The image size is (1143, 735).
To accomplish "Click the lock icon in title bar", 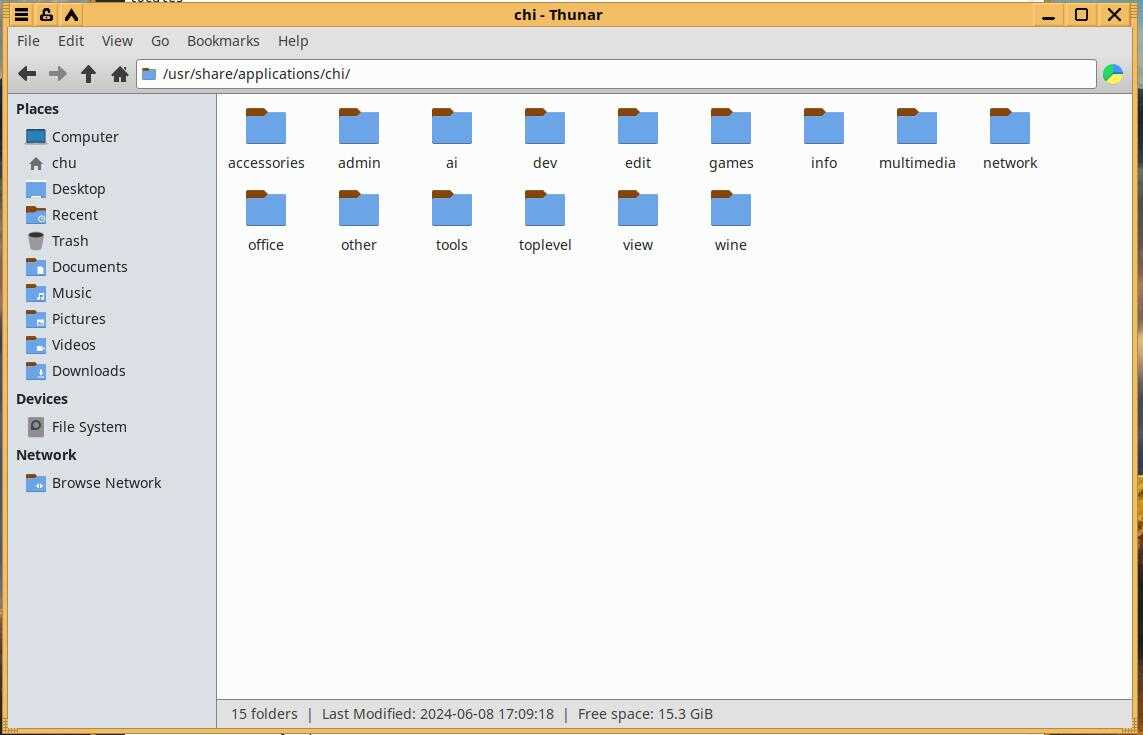I will [x=47, y=15].
